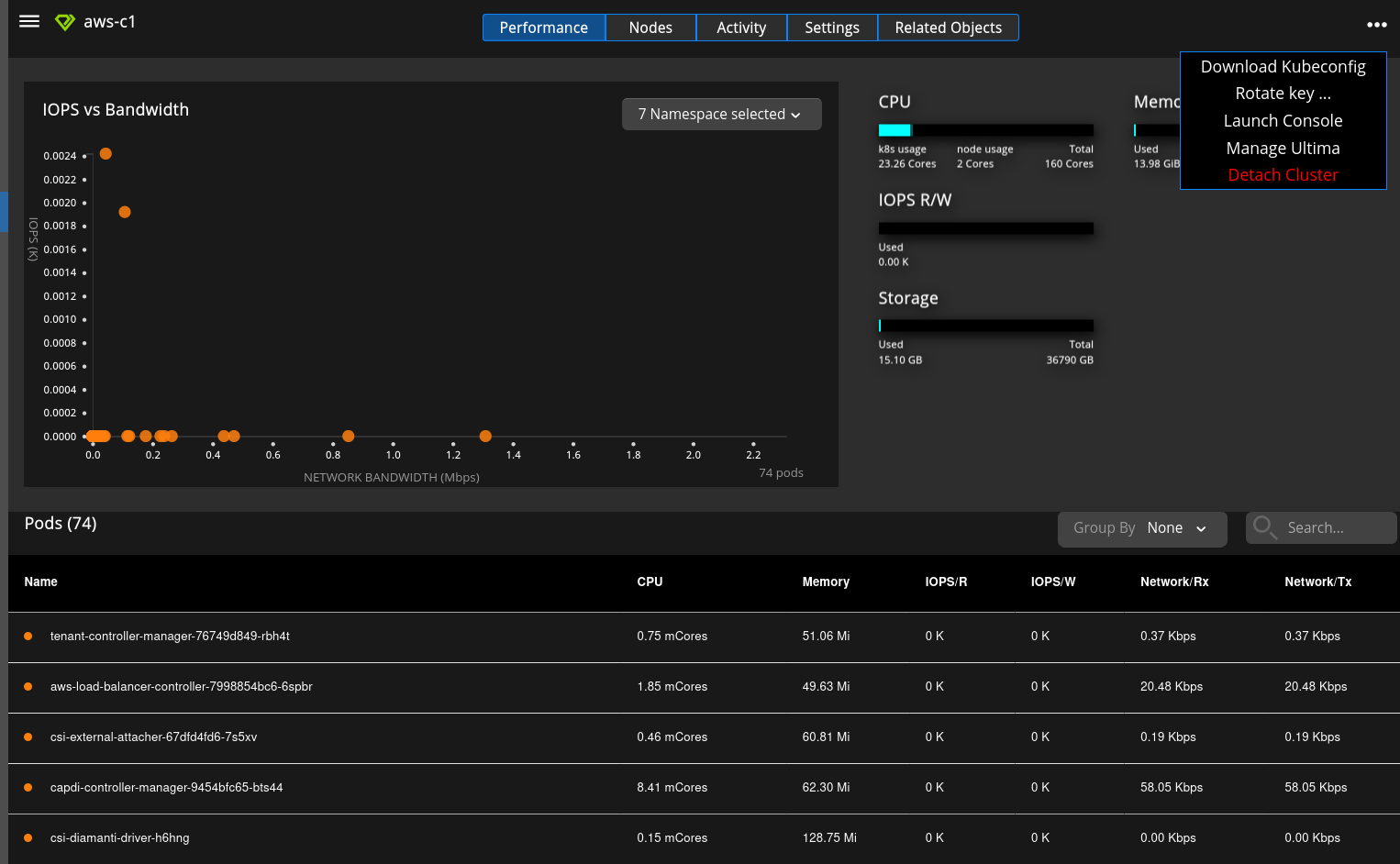Viewport: 1400px width, 864px height.
Task: Open the Group By None dropdown
Action: [x=1142, y=528]
